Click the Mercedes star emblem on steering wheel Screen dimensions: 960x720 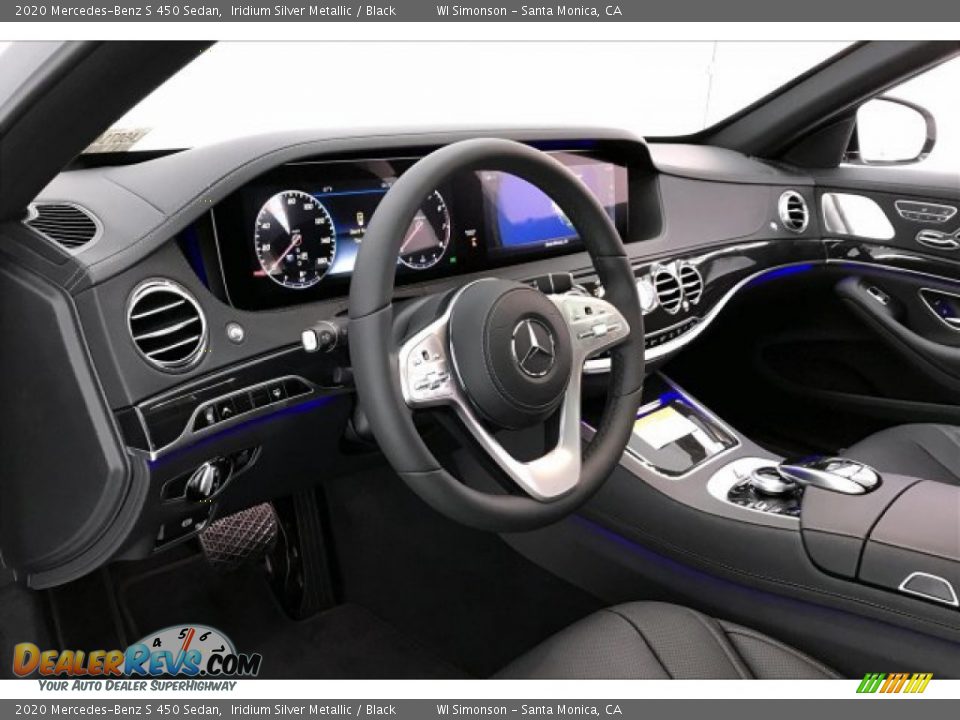(533, 347)
